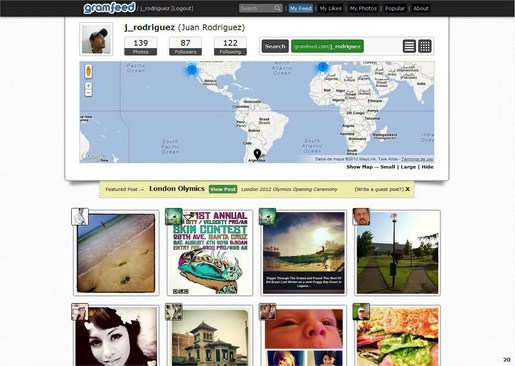Screen dimensions: 515x366
Task: Open the park lamp post photo
Action: pyautogui.click(x=397, y=253)
